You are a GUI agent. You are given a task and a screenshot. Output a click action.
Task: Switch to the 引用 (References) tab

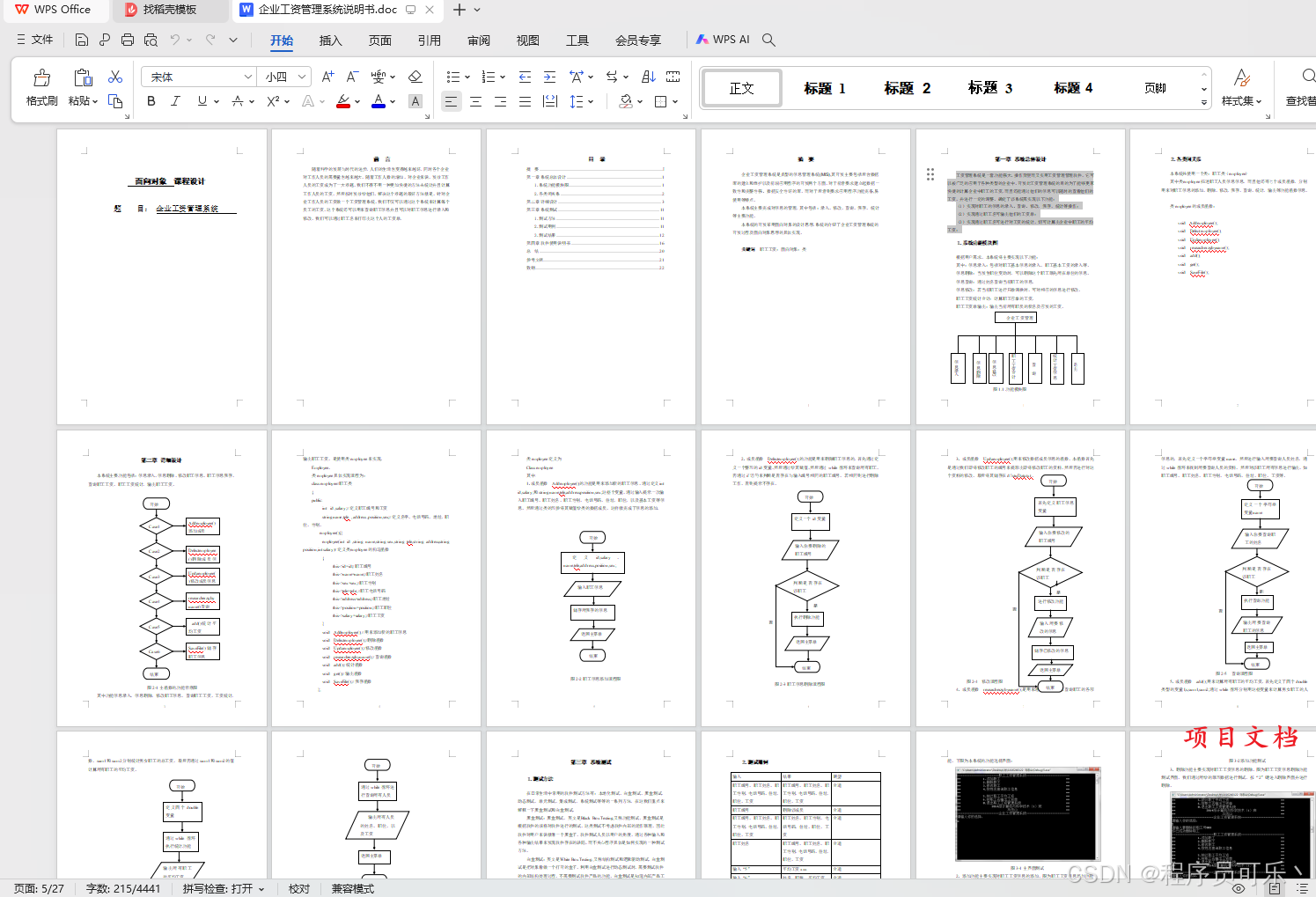429,40
